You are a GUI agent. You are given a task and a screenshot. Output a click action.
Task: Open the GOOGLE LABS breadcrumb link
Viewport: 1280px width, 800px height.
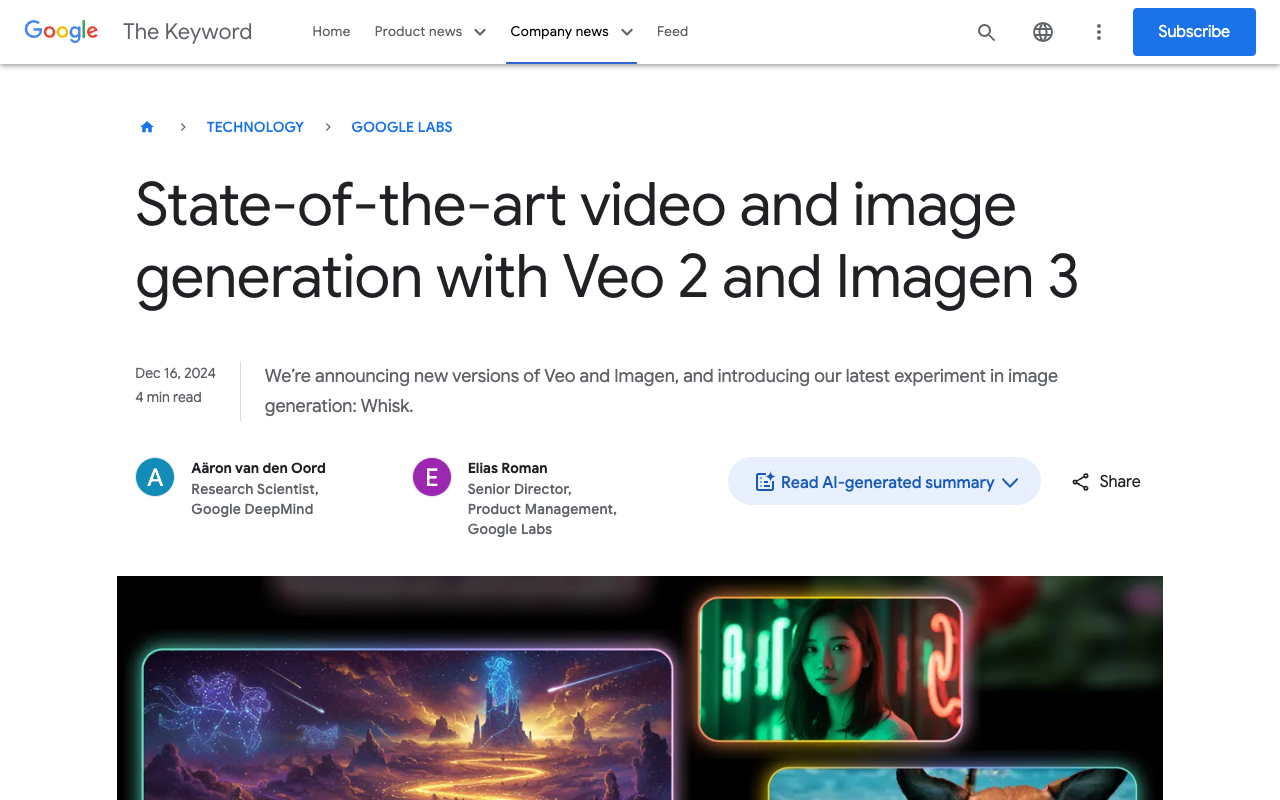pyautogui.click(x=401, y=126)
